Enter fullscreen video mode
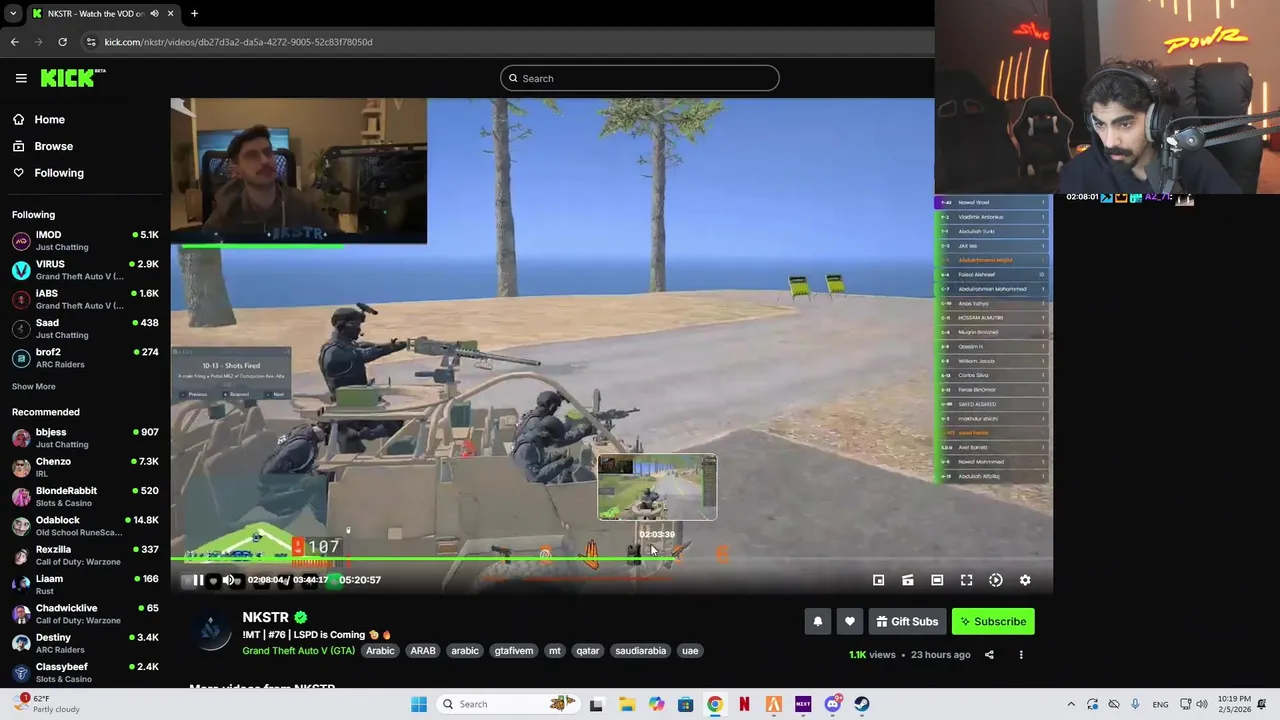This screenshot has width=1280, height=720. 966,580
